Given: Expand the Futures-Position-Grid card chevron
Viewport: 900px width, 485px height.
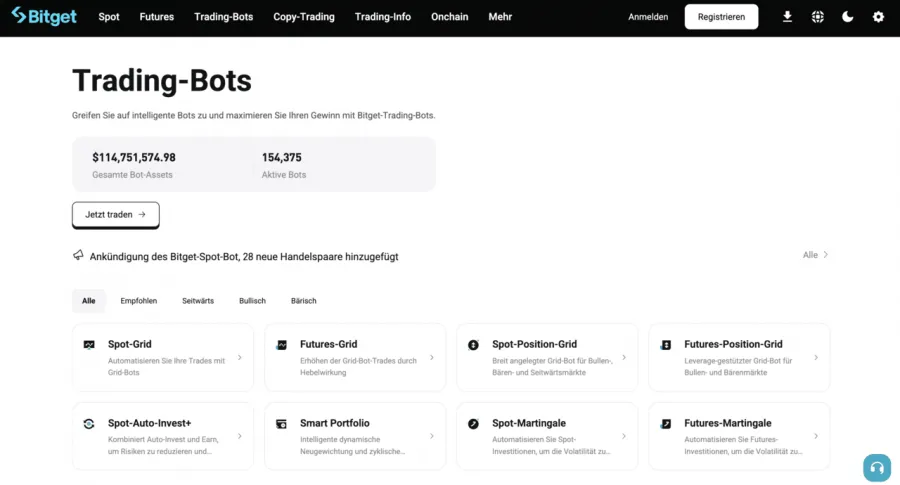Looking at the screenshot, I should [816, 358].
